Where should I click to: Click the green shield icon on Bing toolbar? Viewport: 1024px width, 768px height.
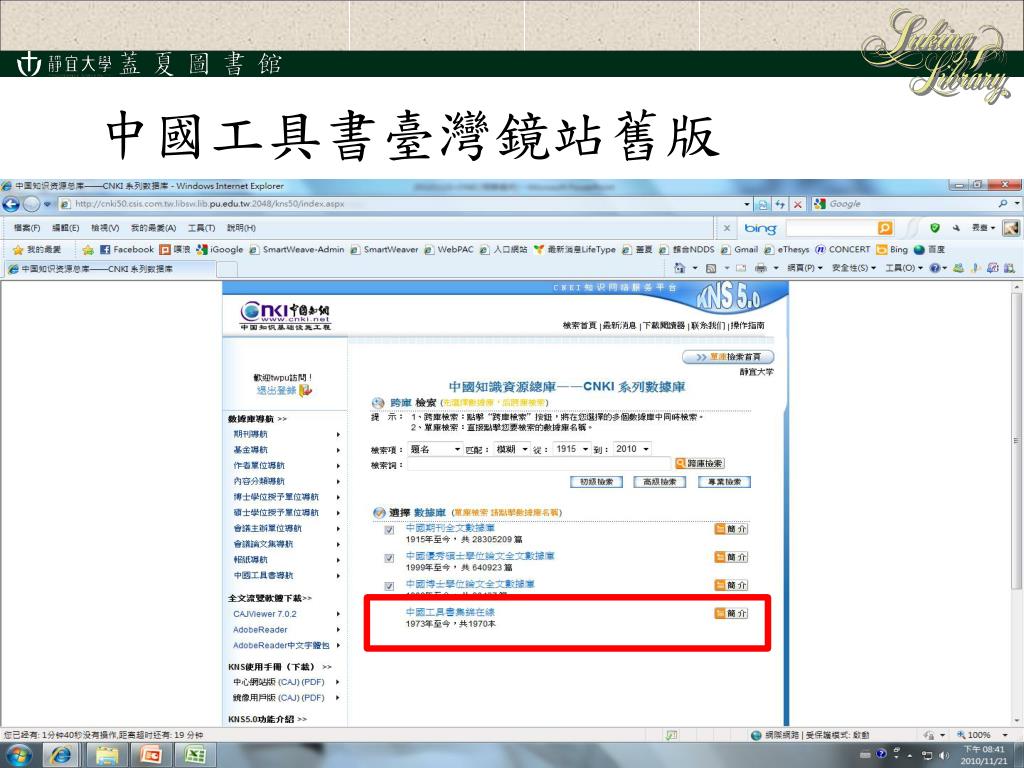point(935,228)
